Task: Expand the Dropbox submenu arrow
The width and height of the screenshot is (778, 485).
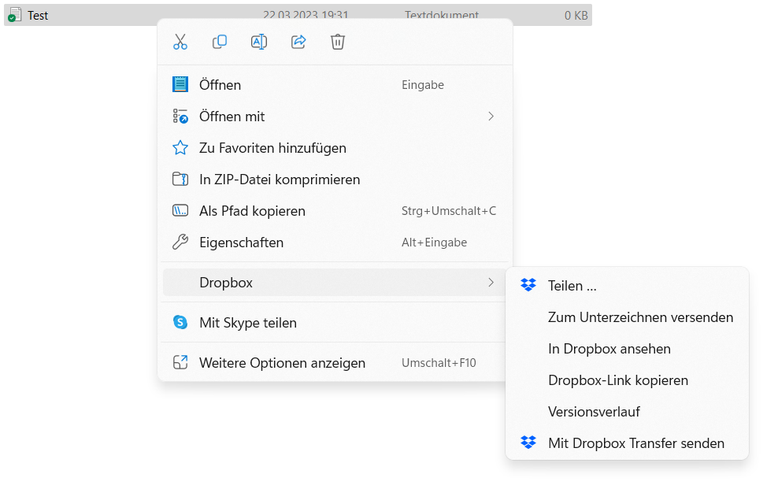Action: 491,283
